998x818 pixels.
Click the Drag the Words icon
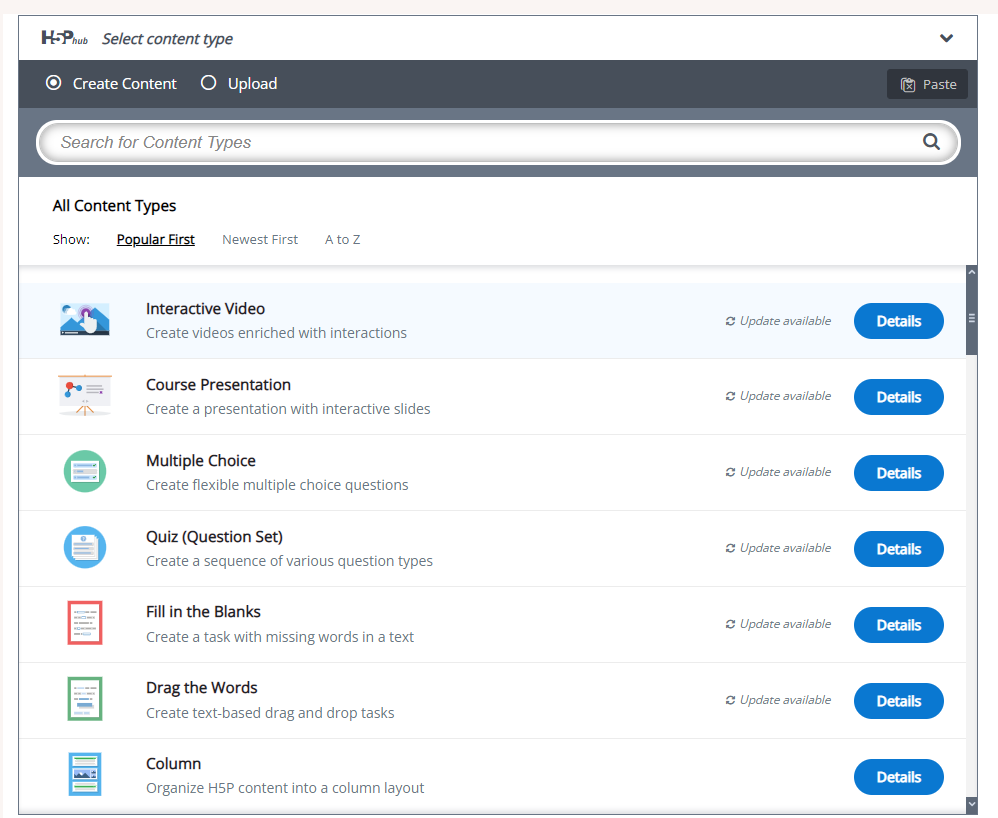(85, 700)
